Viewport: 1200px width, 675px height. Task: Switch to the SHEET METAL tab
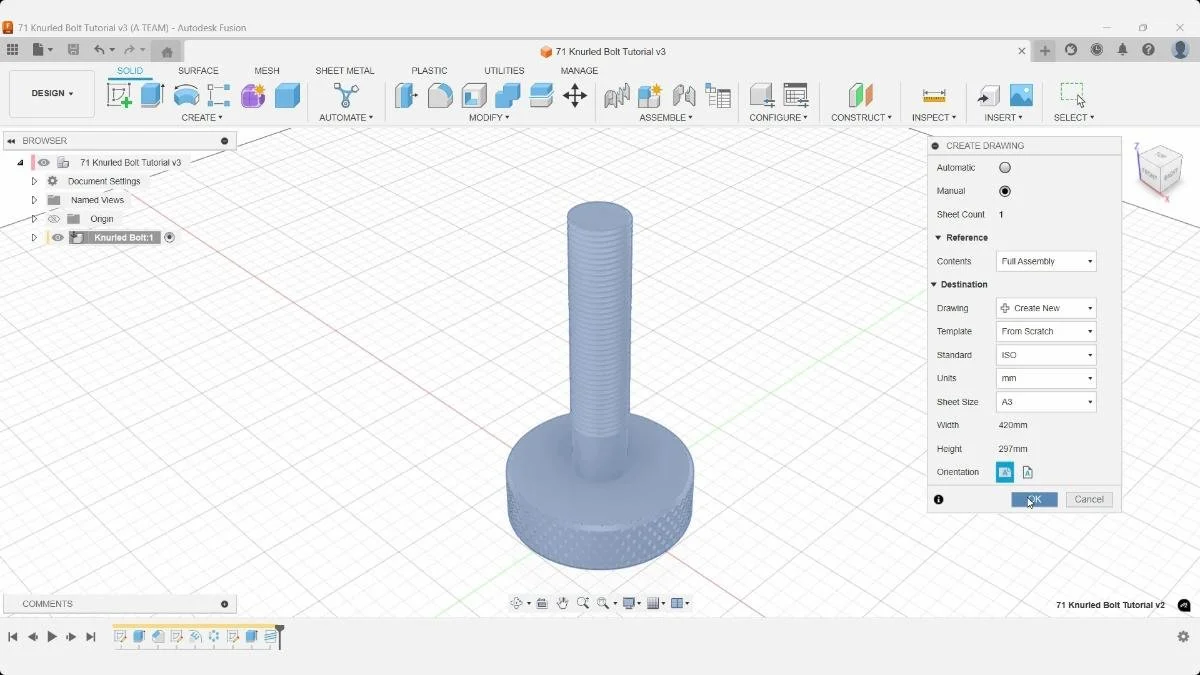(345, 71)
